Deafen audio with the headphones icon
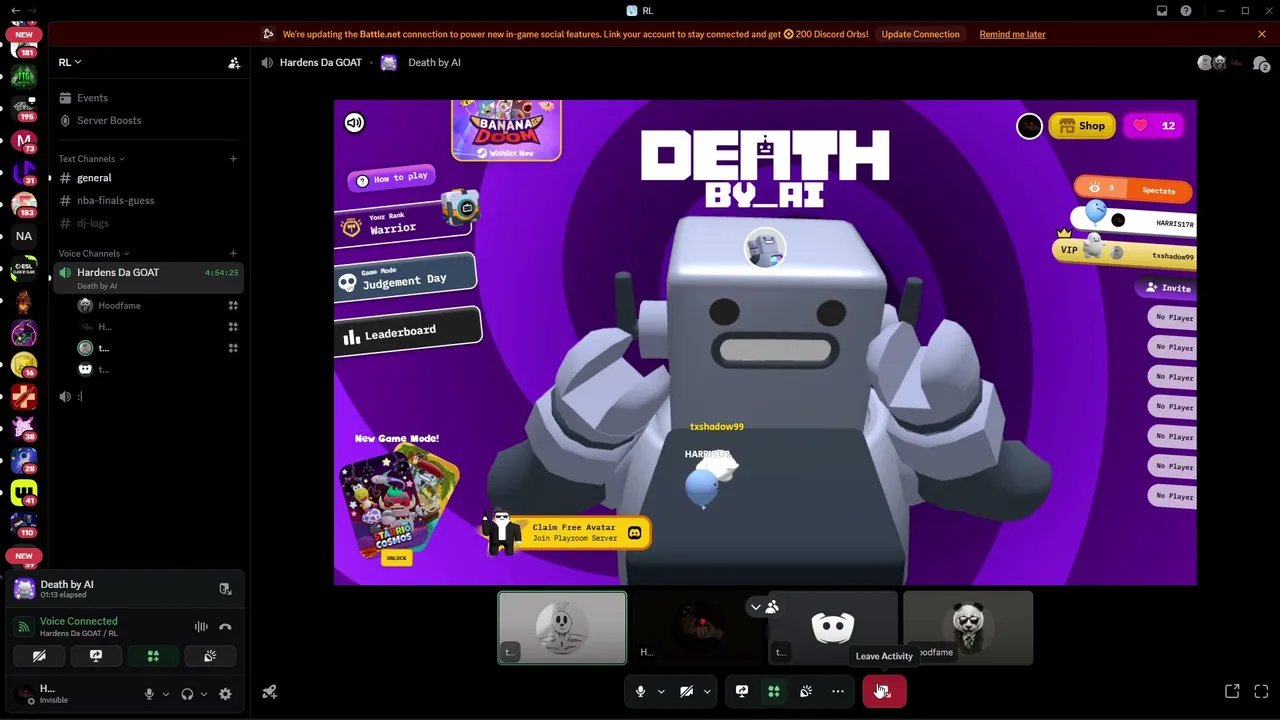This screenshot has height=720, width=1280. [x=186, y=694]
